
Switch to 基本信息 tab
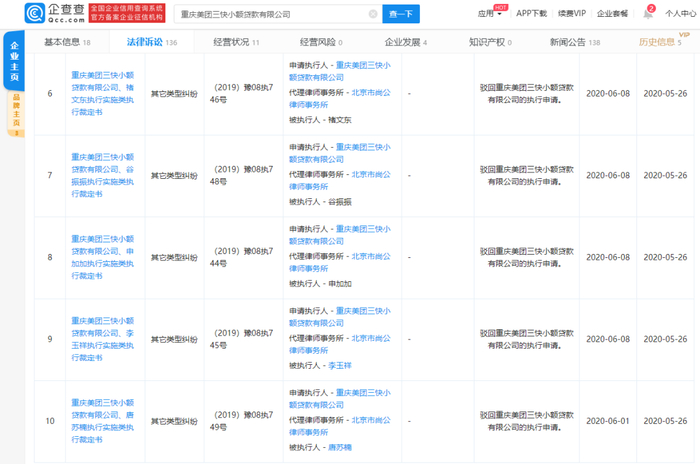point(67,42)
